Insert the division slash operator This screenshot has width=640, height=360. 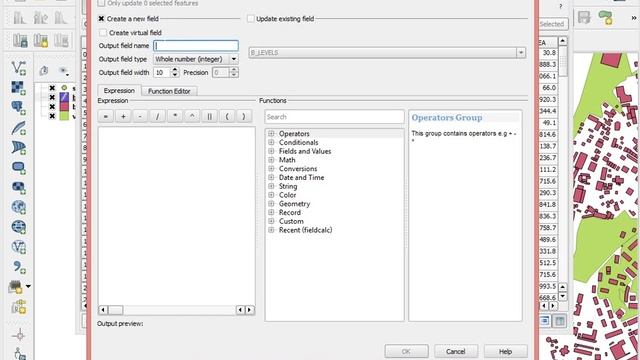[158, 116]
